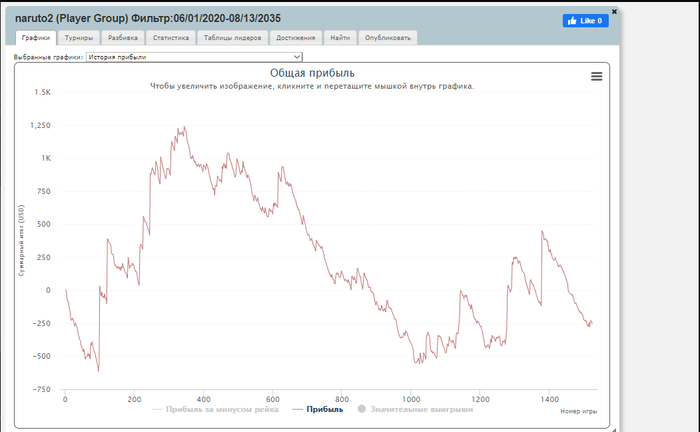700x432 pixels.
Task: Toggle the Прибыль series legend item
Action: (x=317, y=409)
